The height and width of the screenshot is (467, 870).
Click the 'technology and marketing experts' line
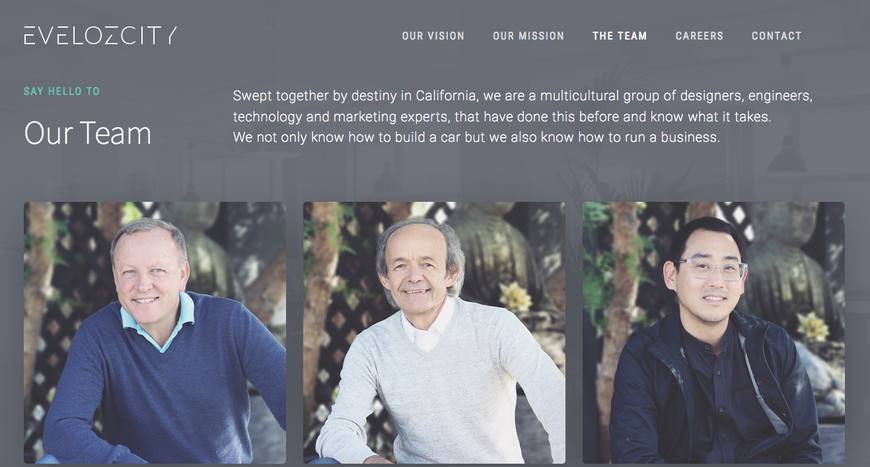pyautogui.click(x=502, y=117)
